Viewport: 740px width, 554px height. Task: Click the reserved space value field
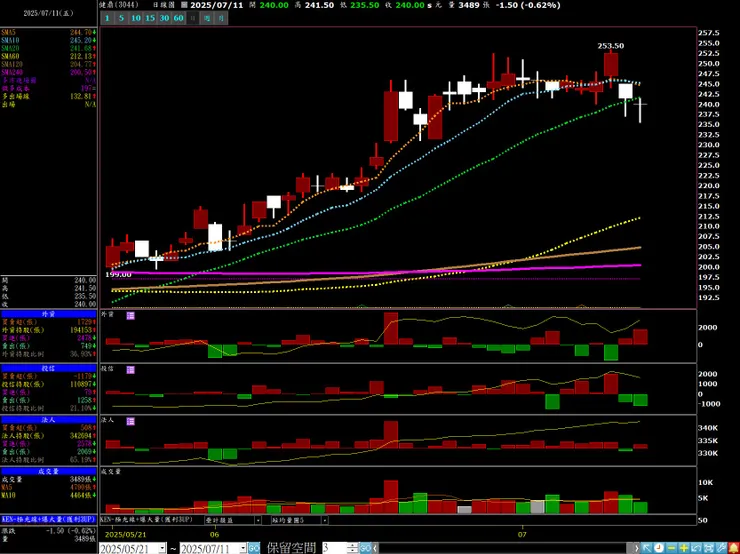click(x=334, y=548)
